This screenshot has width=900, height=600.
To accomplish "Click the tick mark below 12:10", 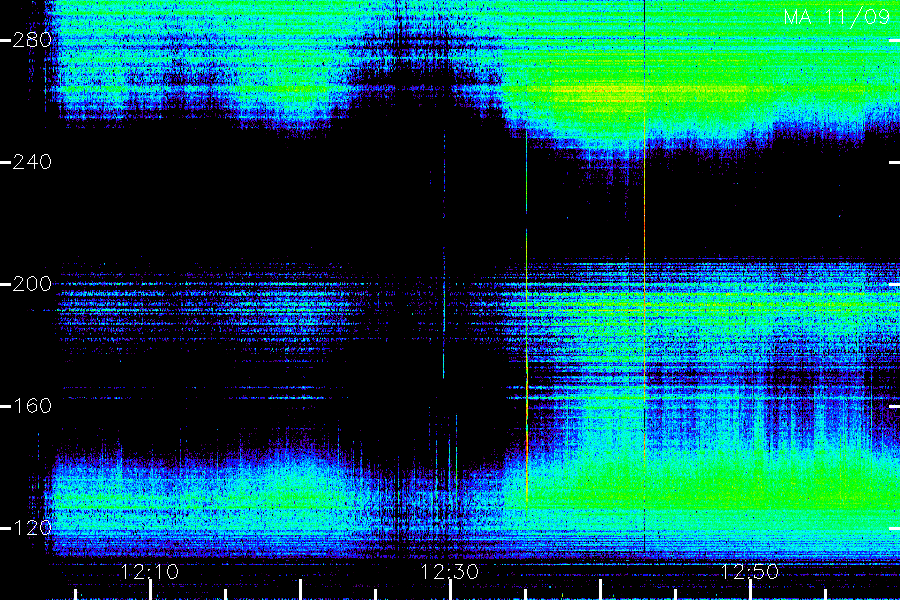I will click(x=150, y=590).
